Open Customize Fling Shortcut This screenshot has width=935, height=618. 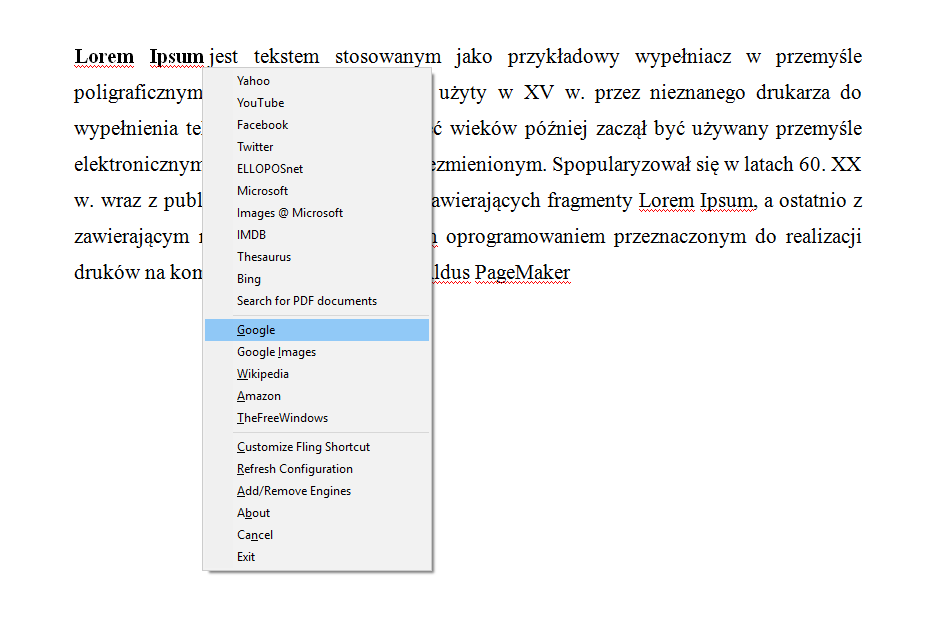(x=317, y=447)
